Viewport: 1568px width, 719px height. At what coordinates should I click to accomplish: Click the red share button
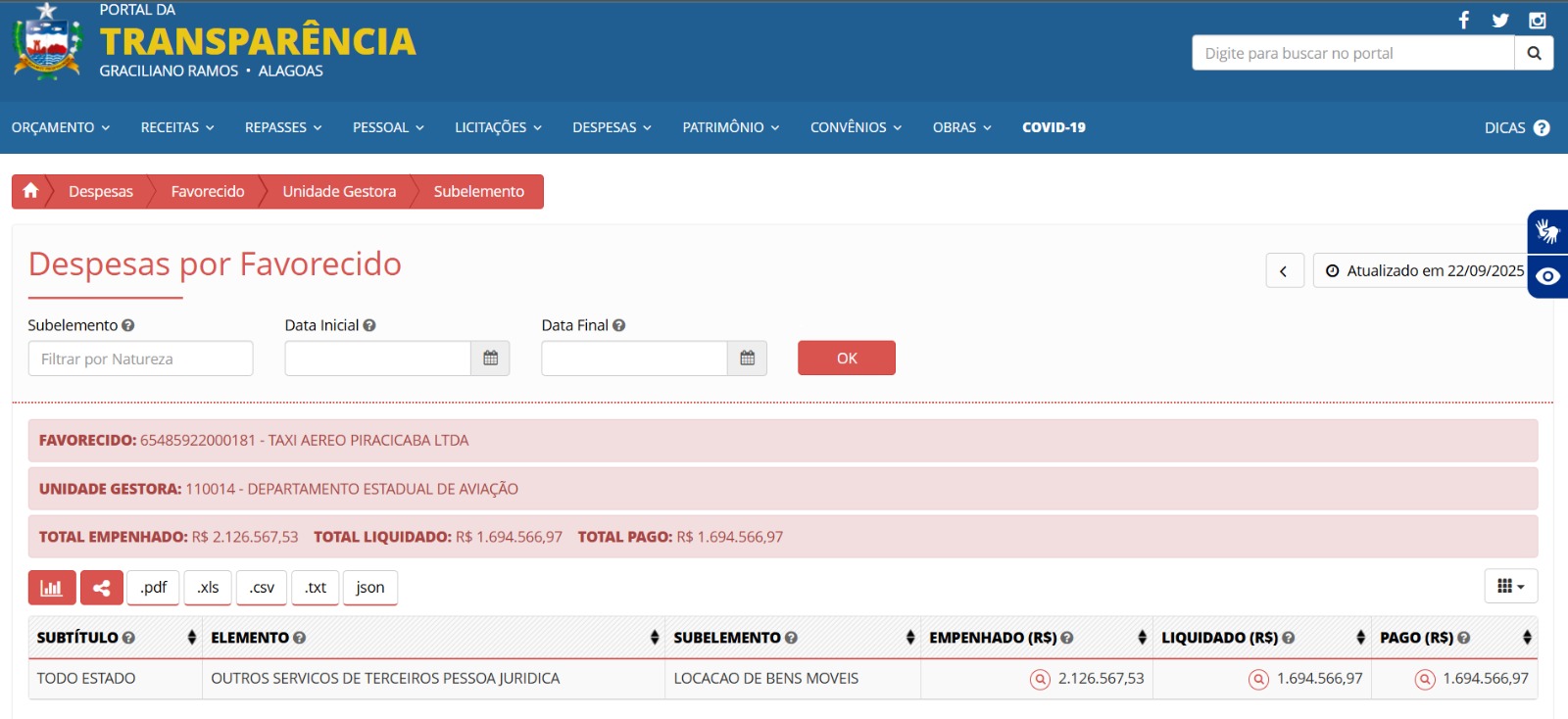(x=102, y=588)
